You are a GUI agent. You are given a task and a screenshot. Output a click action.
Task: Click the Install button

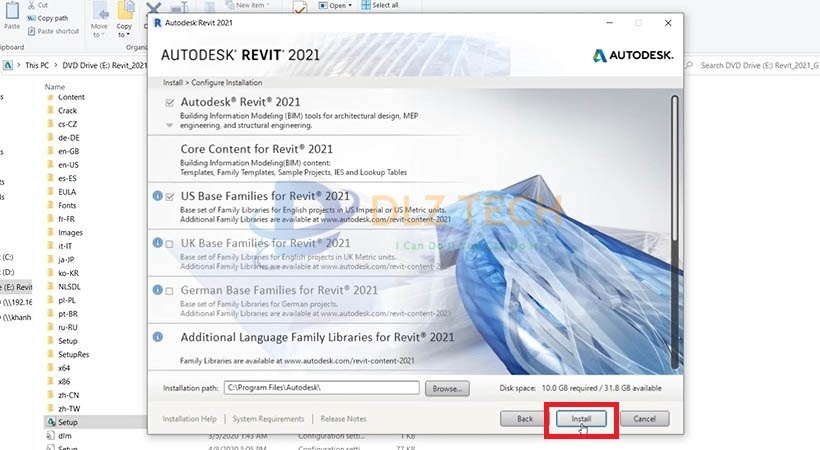581,419
